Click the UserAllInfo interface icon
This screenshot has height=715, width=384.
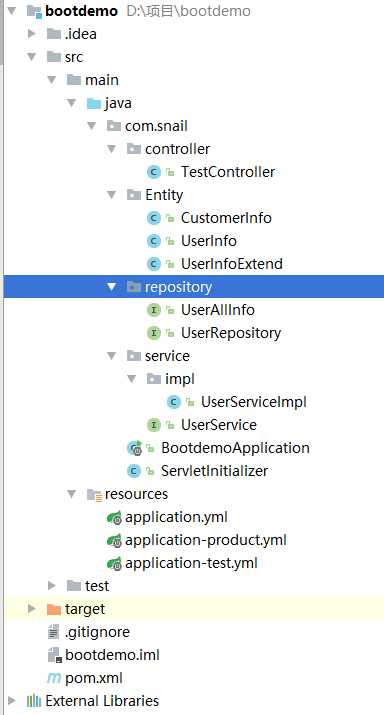pyautogui.click(x=154, y=310)
